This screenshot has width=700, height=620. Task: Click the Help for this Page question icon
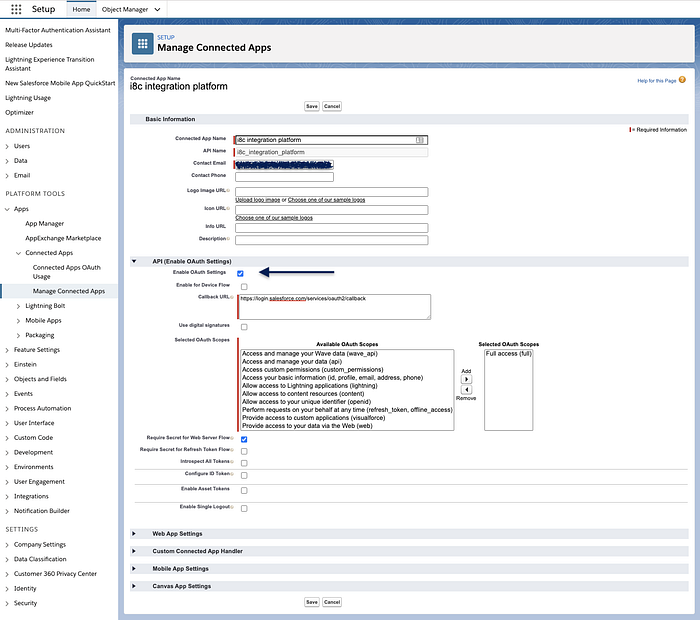click(x=682, y=80)
